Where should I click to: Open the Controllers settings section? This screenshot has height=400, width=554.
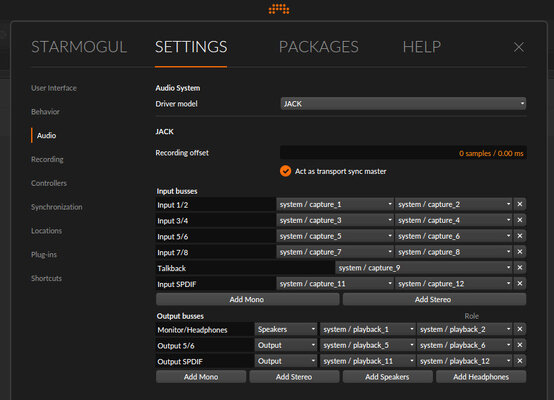(x=49, y=183)
